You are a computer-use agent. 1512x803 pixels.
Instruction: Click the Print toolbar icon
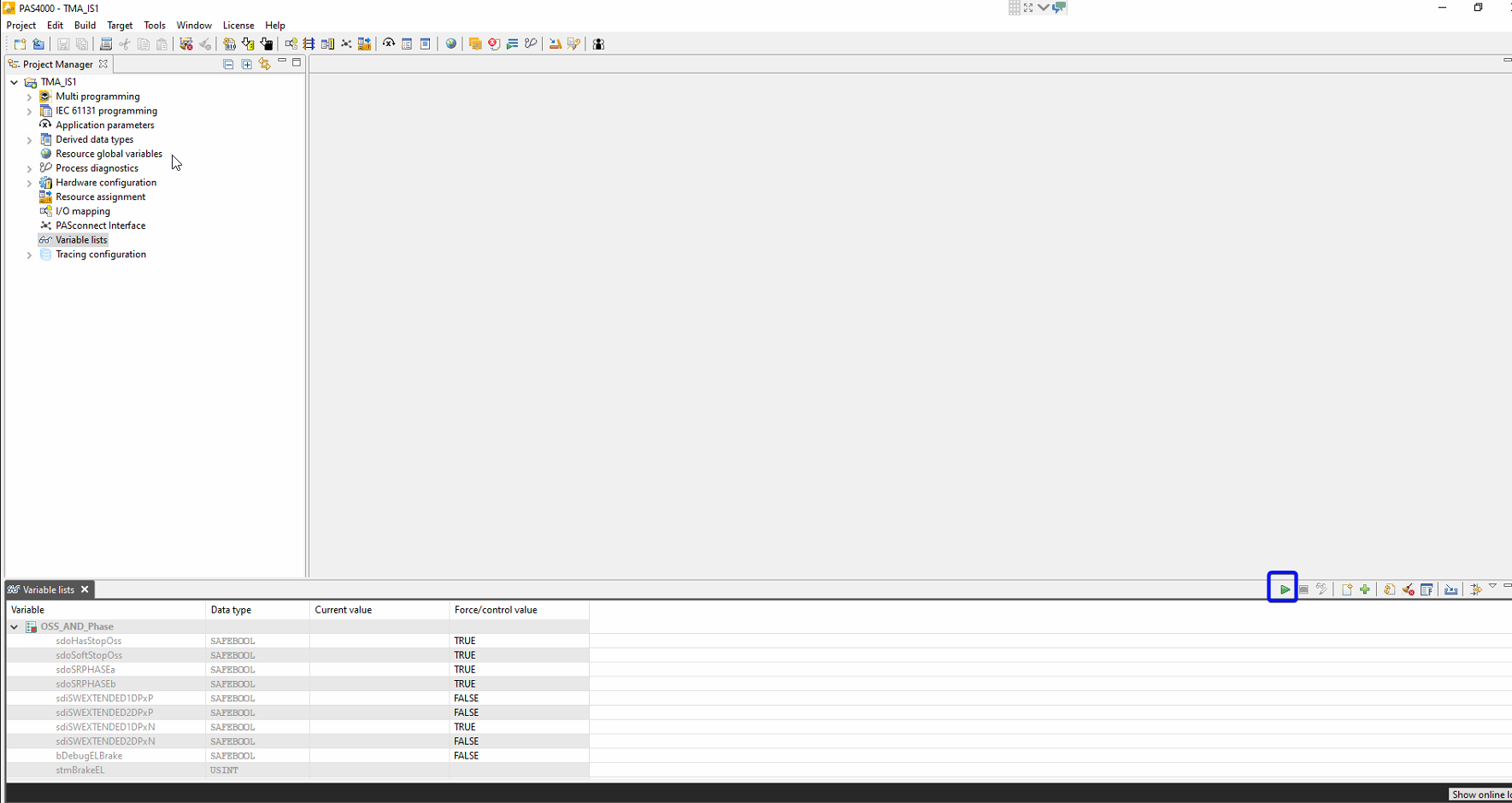click(106, 44)
